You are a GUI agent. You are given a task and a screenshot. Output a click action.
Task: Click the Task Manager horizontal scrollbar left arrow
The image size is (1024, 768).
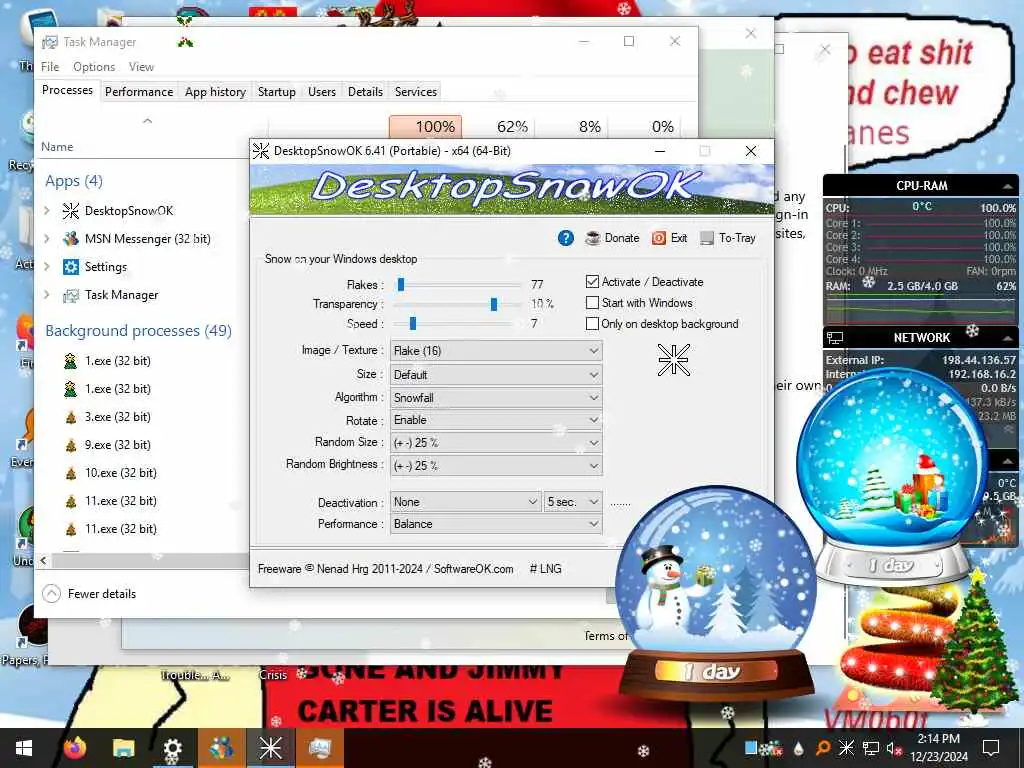[x=43, y=560]
